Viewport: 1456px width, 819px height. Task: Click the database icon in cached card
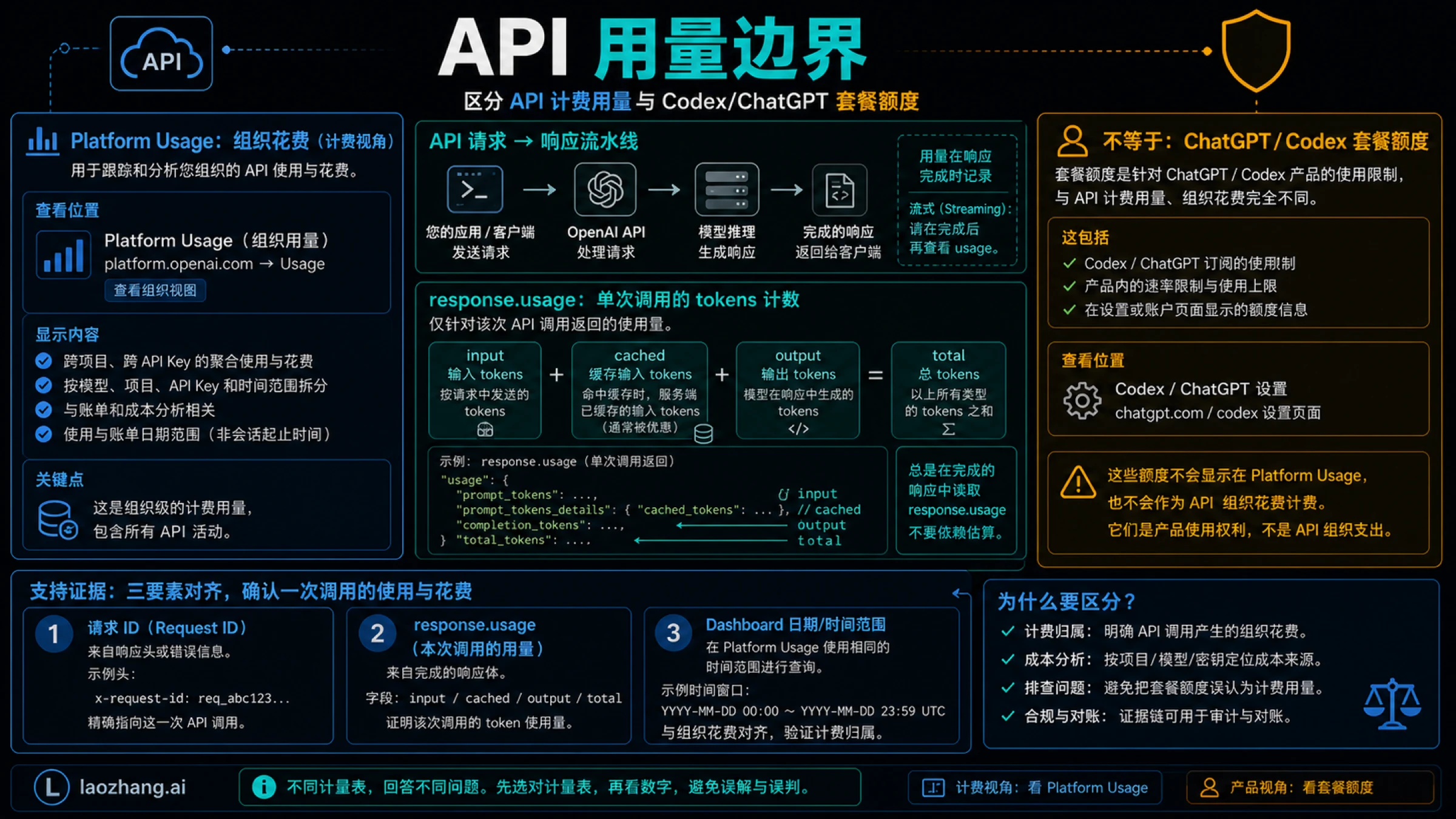point(703,434)
